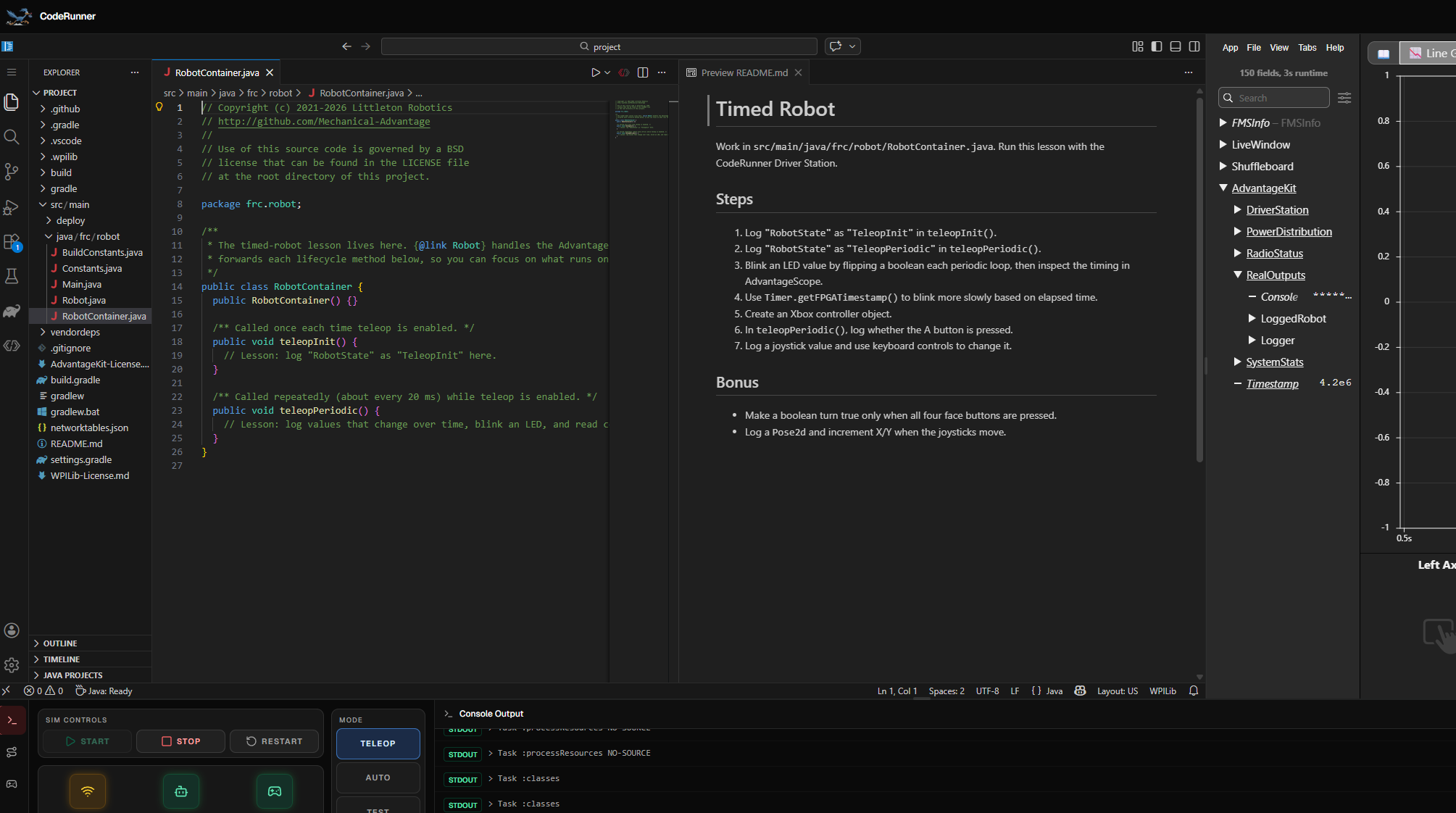Open the Gradle elephant view in the activity bar
This screenshot has height=813, width=1456.
click(x=12, y=311)
